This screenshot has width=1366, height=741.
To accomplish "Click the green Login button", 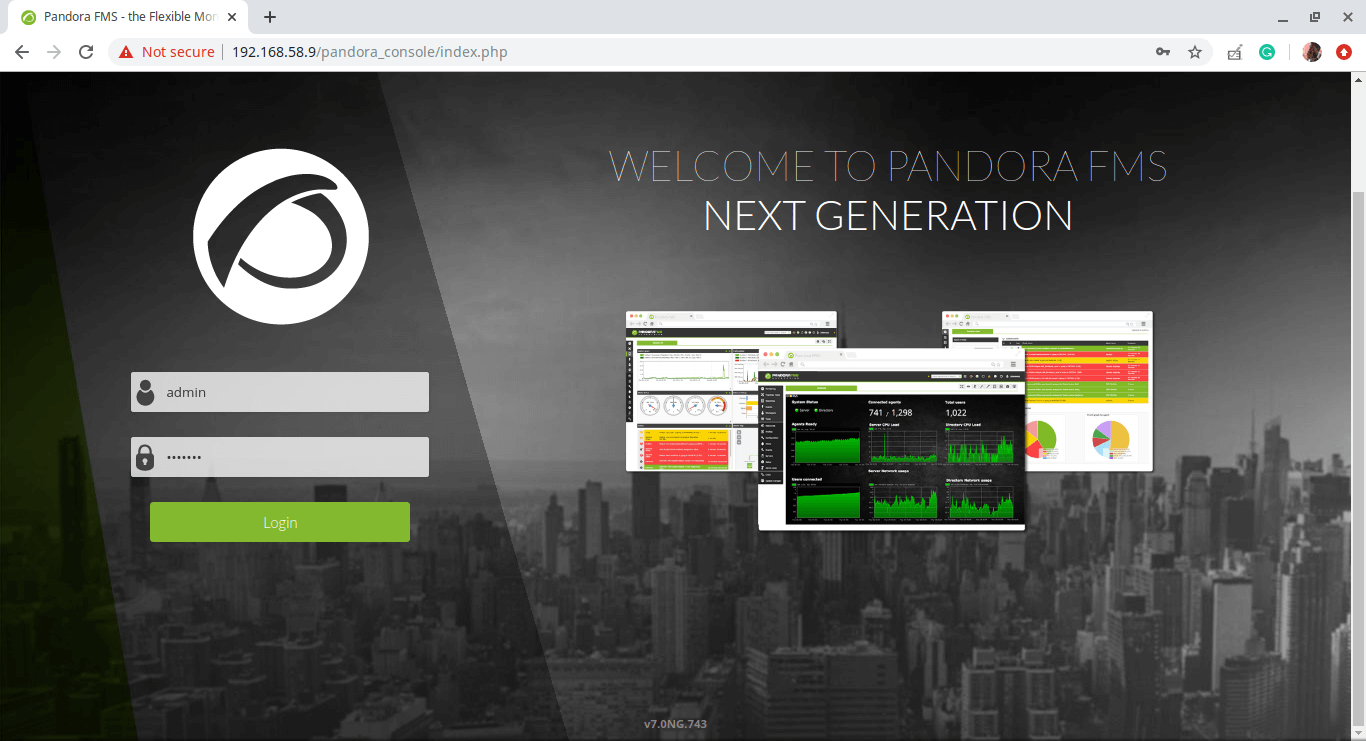I will (x=280, y=522).
